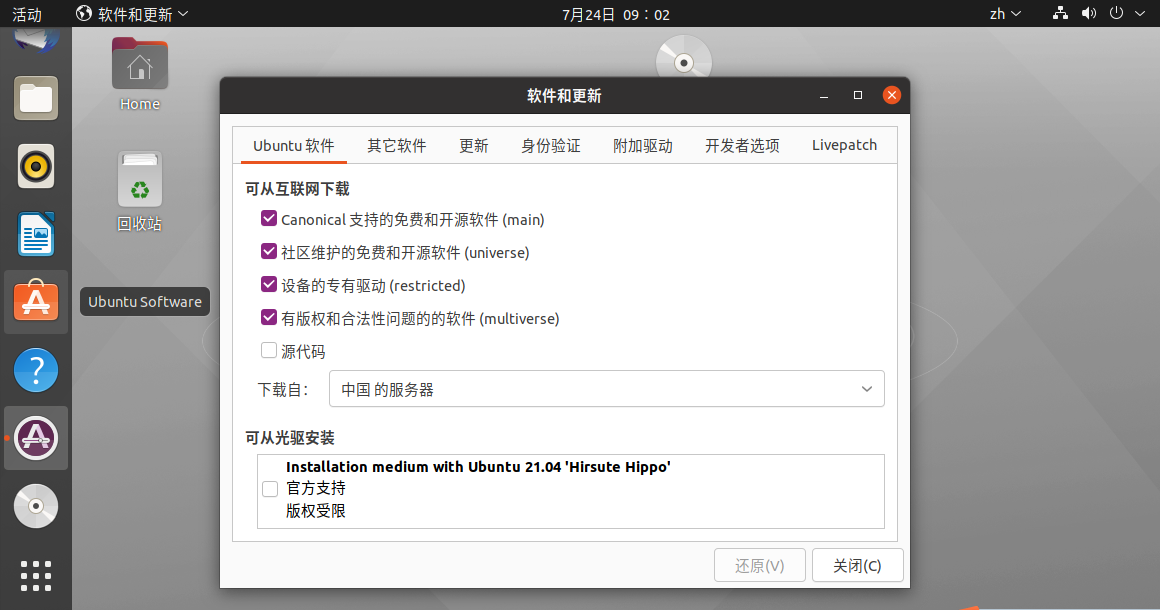The width and height of the screenshot is (1160, 610).
Task: Open the clock showing 7月24日 09:02
Action: (x=616, y=14)
